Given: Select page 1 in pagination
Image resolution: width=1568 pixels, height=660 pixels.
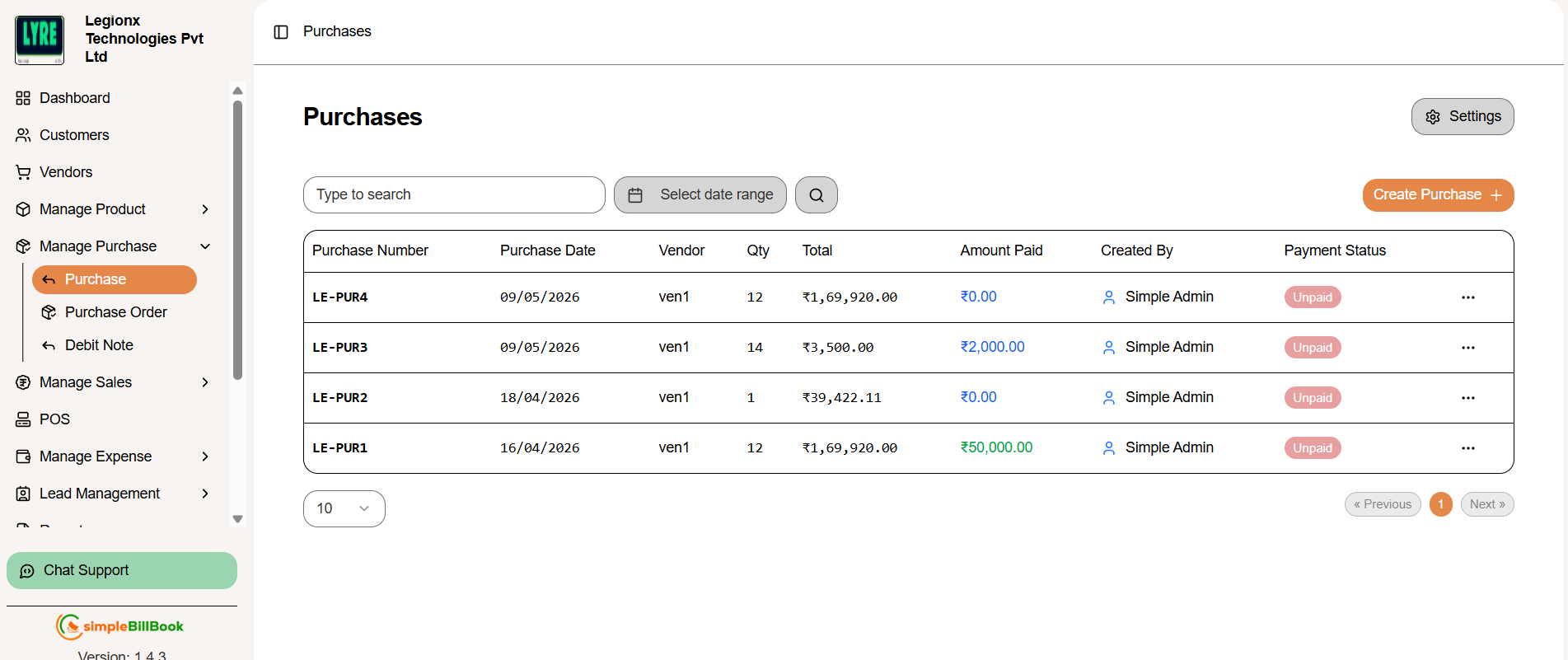Looking at the screenshot, I should click(x=1441, y=504).
